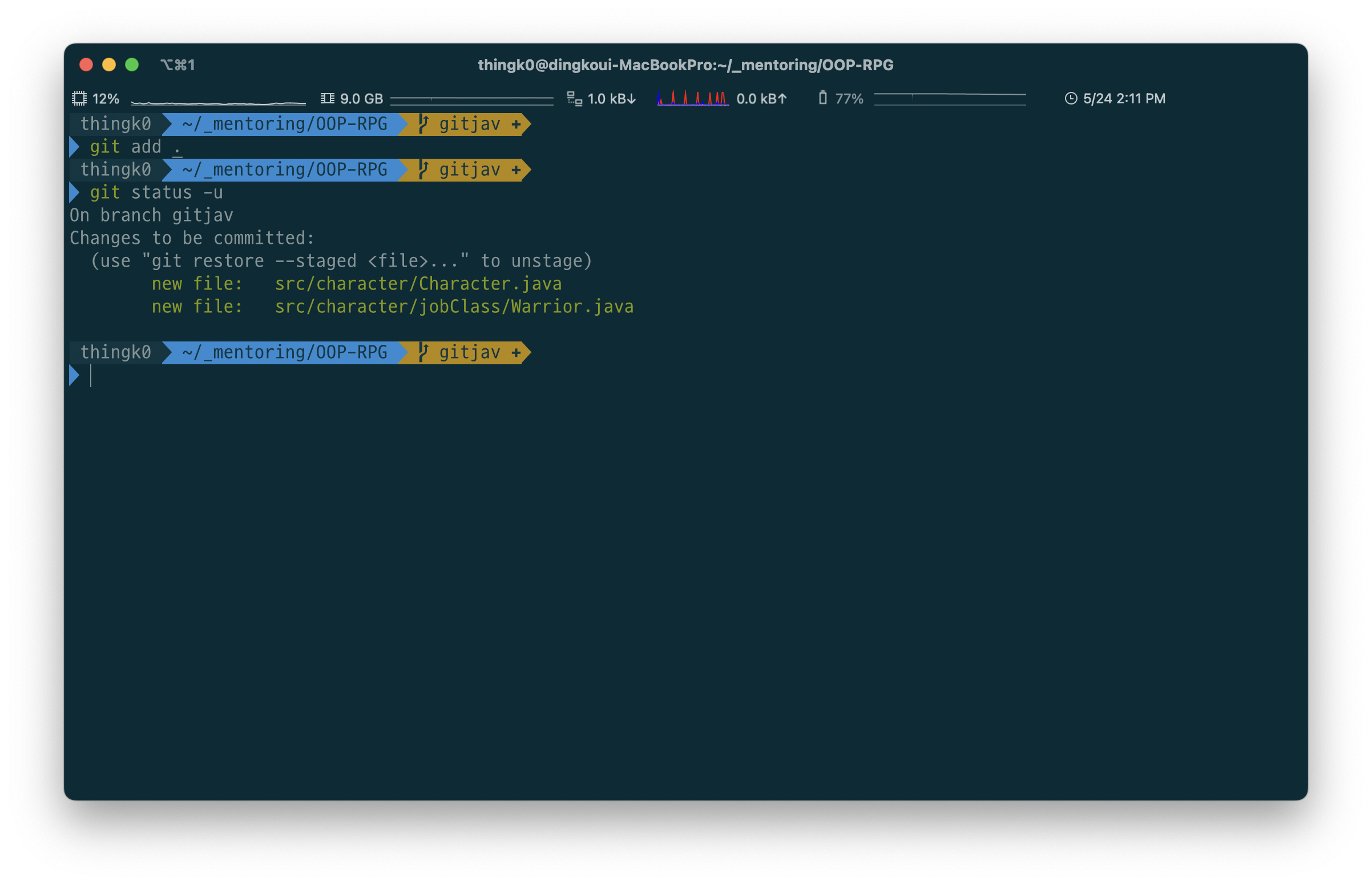Click the memory icon beside 9.0 GB
1372x885 pixels.
coord(328,98)
